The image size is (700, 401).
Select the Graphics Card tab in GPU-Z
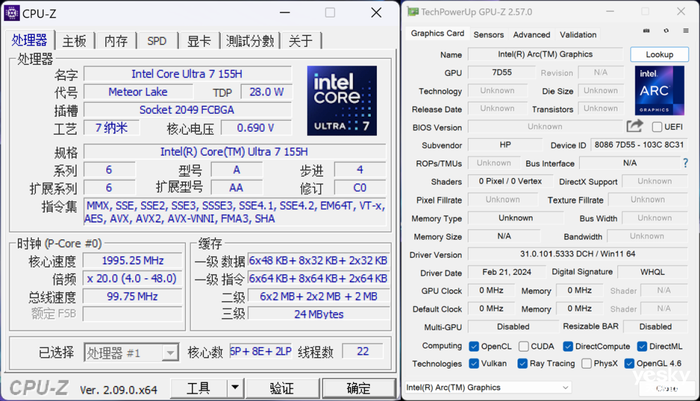click(438, 33)
